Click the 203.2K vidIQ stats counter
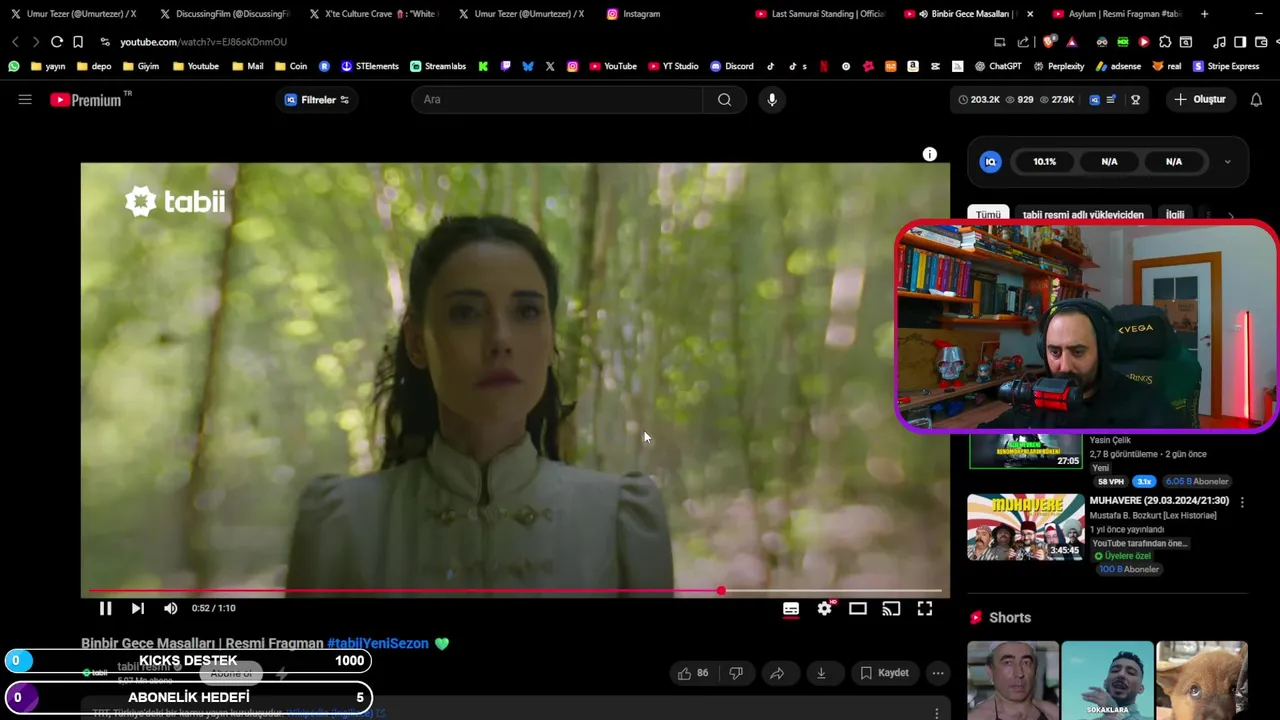This screenshot has width=1280, height=720. 979,100
